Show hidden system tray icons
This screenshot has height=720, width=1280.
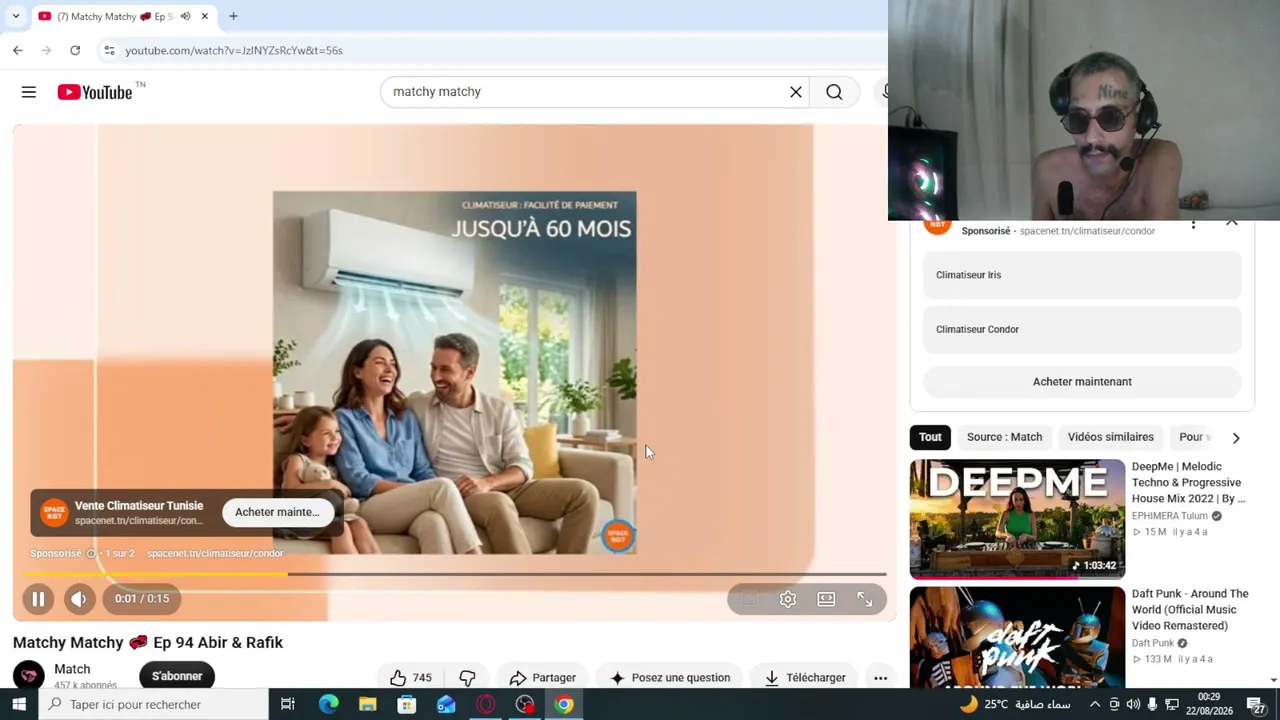coord(1095,704)
